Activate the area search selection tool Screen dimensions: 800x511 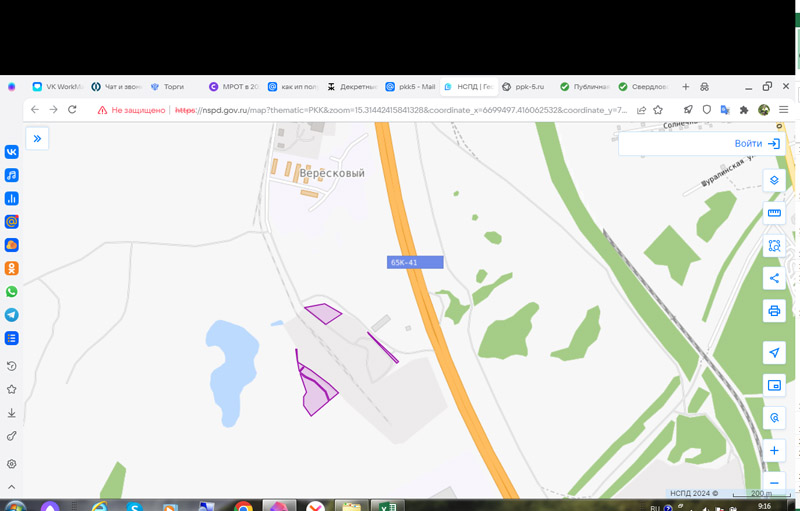pos(773,246)
